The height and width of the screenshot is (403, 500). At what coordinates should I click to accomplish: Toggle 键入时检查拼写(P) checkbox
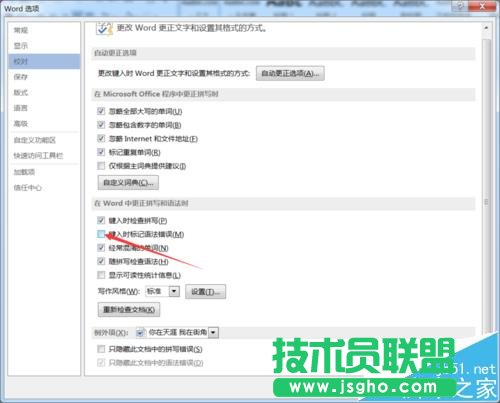101,220
